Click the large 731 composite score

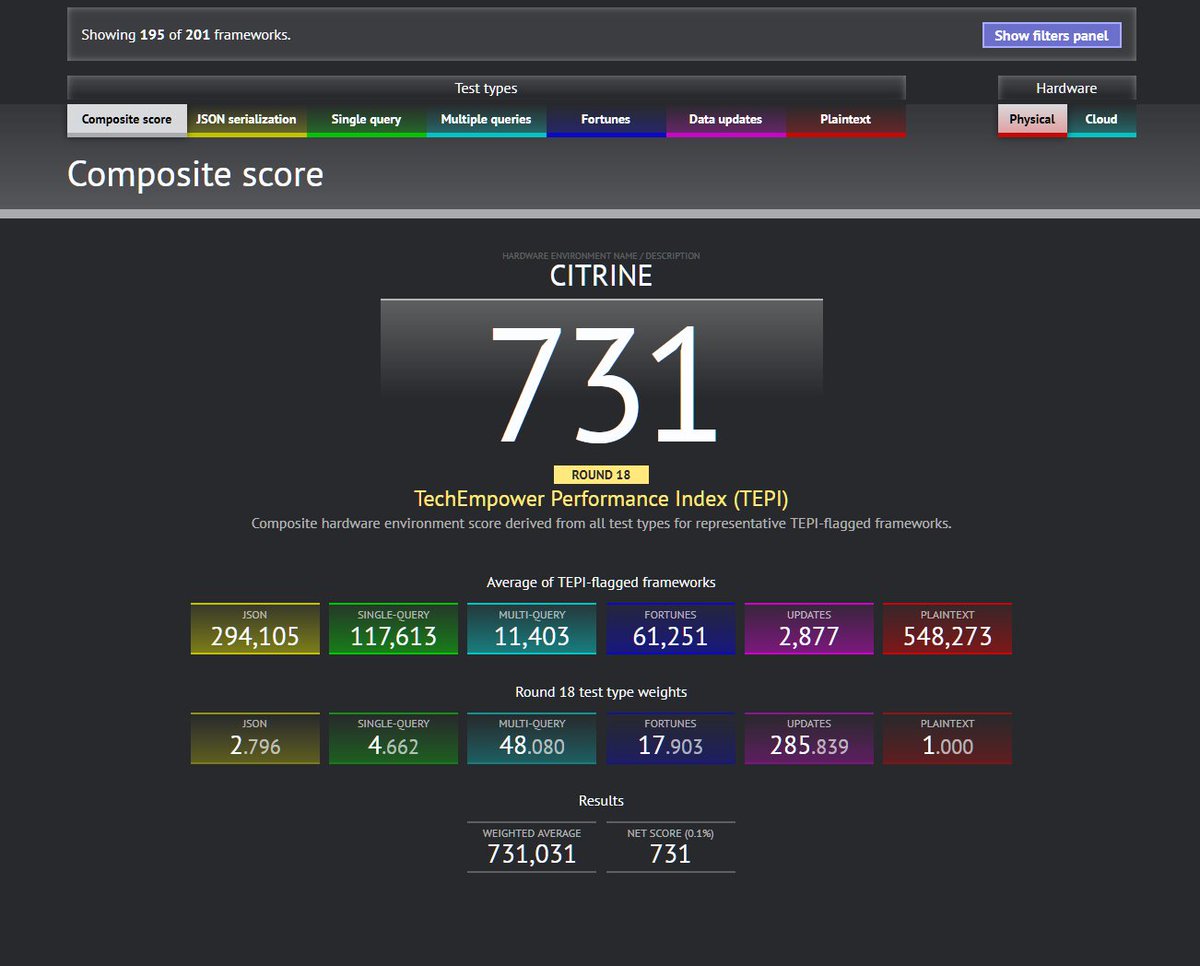(602, 383)
